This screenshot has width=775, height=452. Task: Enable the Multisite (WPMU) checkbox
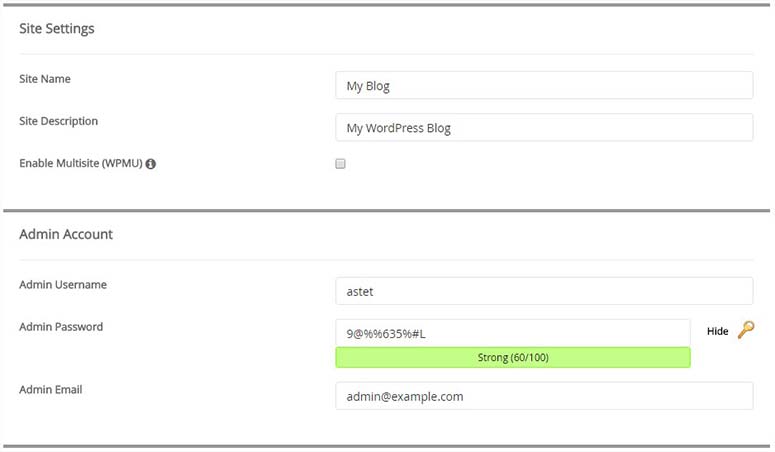click(341, 163)
